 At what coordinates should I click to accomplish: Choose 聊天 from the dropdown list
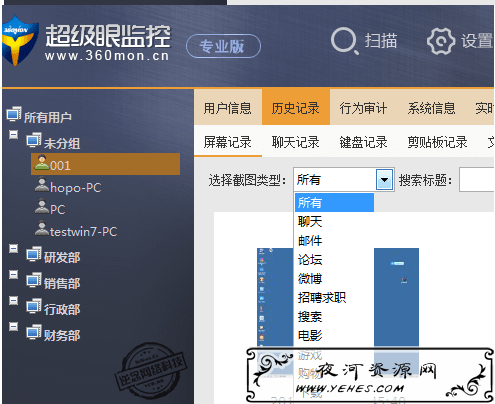[x=310, y=221]
